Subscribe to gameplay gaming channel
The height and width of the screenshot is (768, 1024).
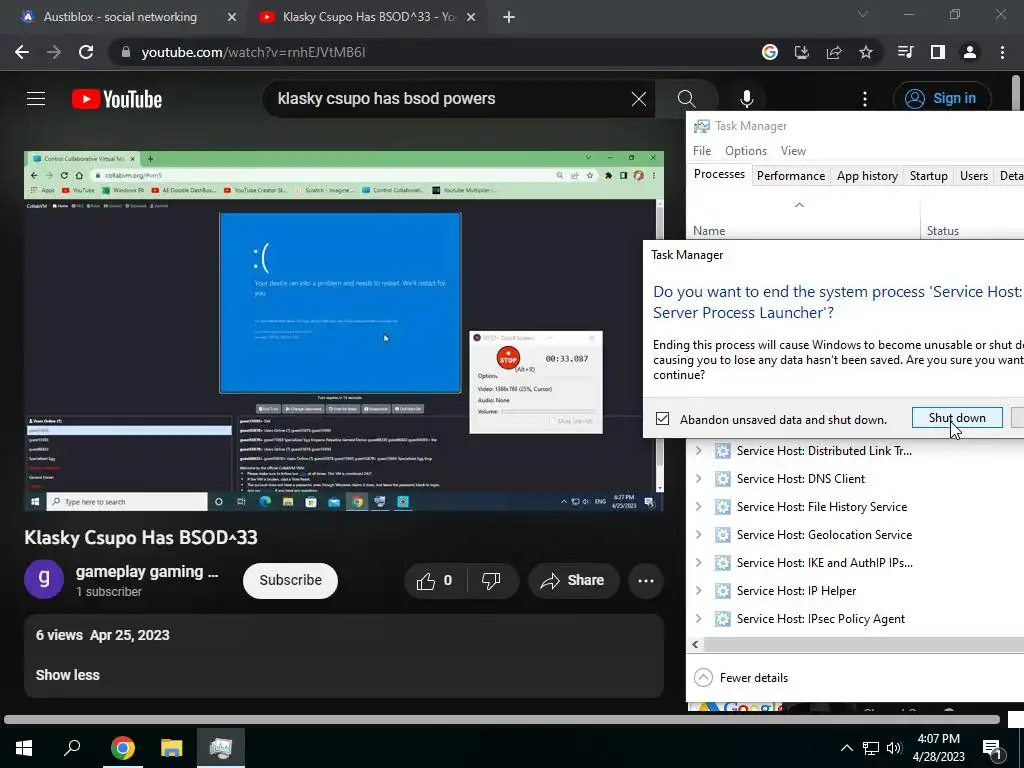point(291,581)
